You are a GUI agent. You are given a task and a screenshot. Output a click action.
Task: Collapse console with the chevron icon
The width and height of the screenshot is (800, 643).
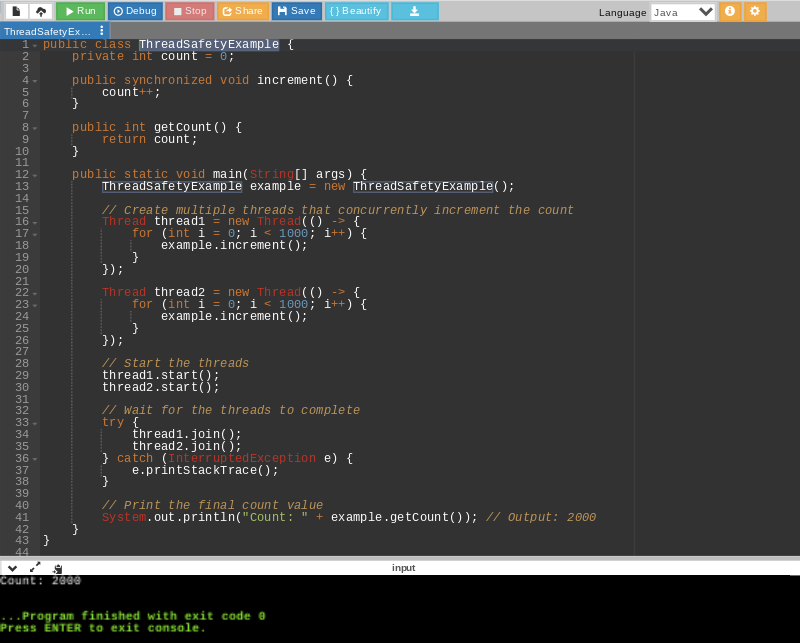[x=12, y=568]
